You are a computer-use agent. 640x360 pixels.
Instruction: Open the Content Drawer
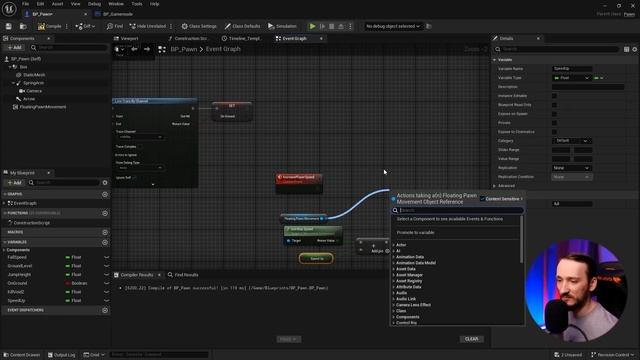[x=22, y=355]
